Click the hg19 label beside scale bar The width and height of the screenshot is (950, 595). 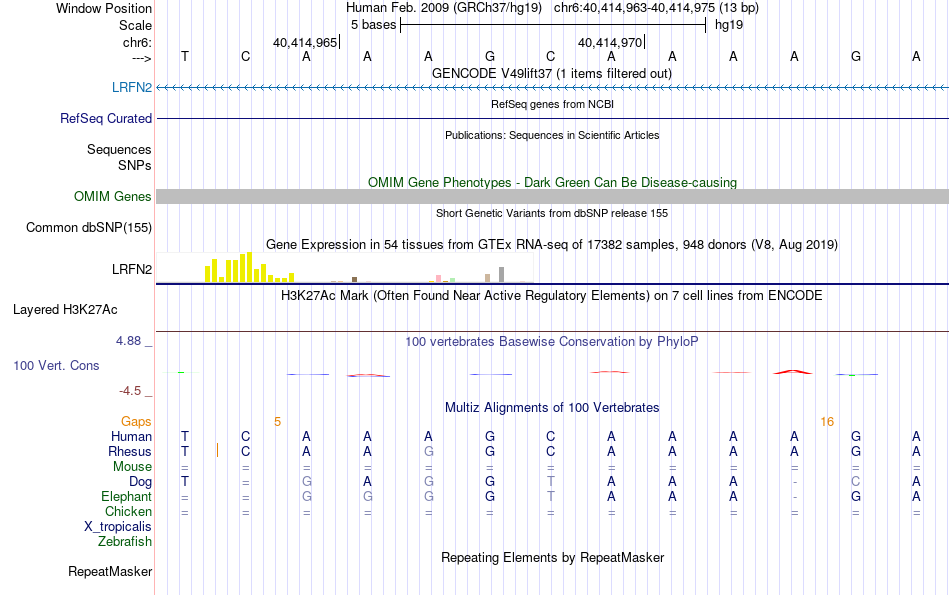coord(729,25)
